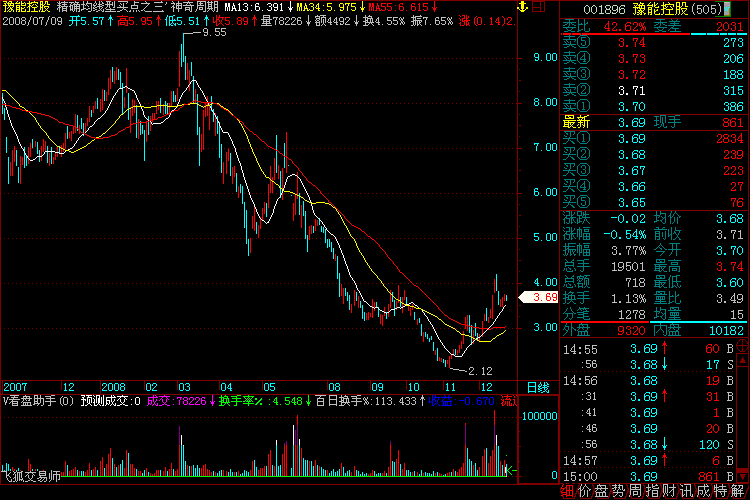Switch to the 细 tab
The width and height of the screenshot is (750, 500).
tap(567, 491)
